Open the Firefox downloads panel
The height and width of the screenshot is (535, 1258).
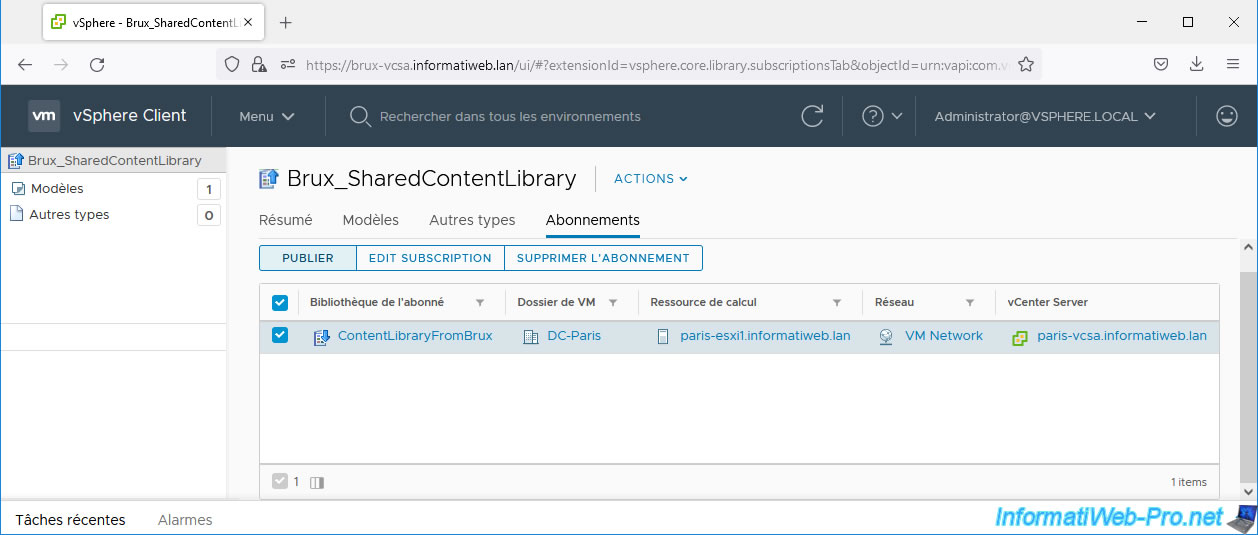coord(1197,64)
